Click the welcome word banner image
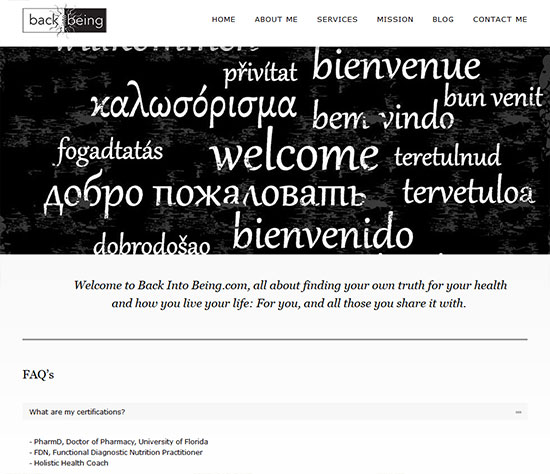Viewport: 550px width, 474px height. [x=275, y=150]
